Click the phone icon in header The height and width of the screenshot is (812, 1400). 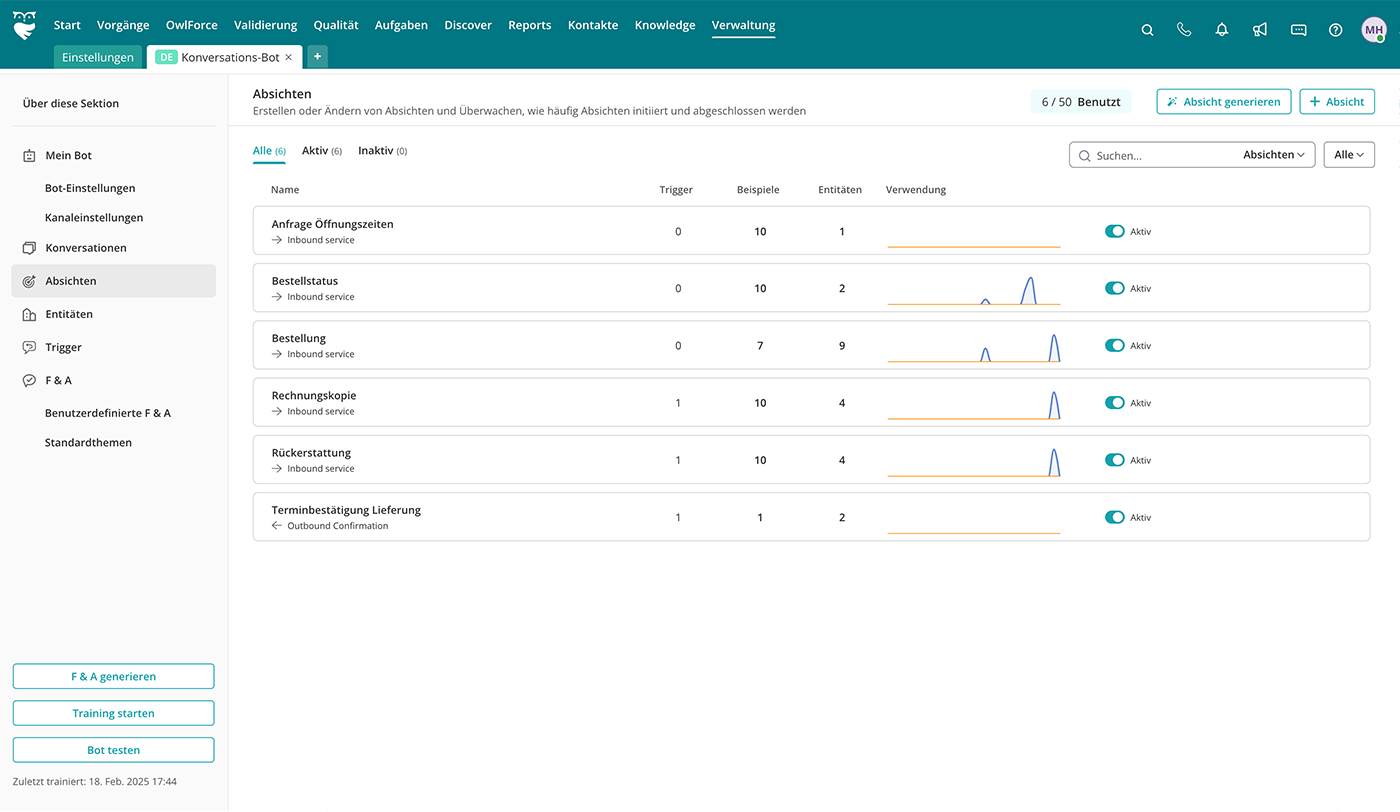pos(1184,30)
